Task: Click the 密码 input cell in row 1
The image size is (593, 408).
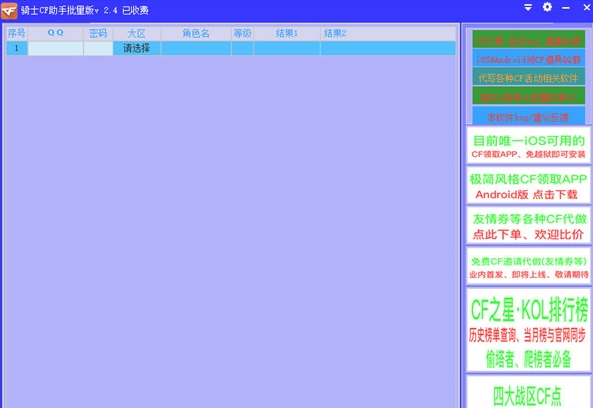Action: tap(98, 48)
